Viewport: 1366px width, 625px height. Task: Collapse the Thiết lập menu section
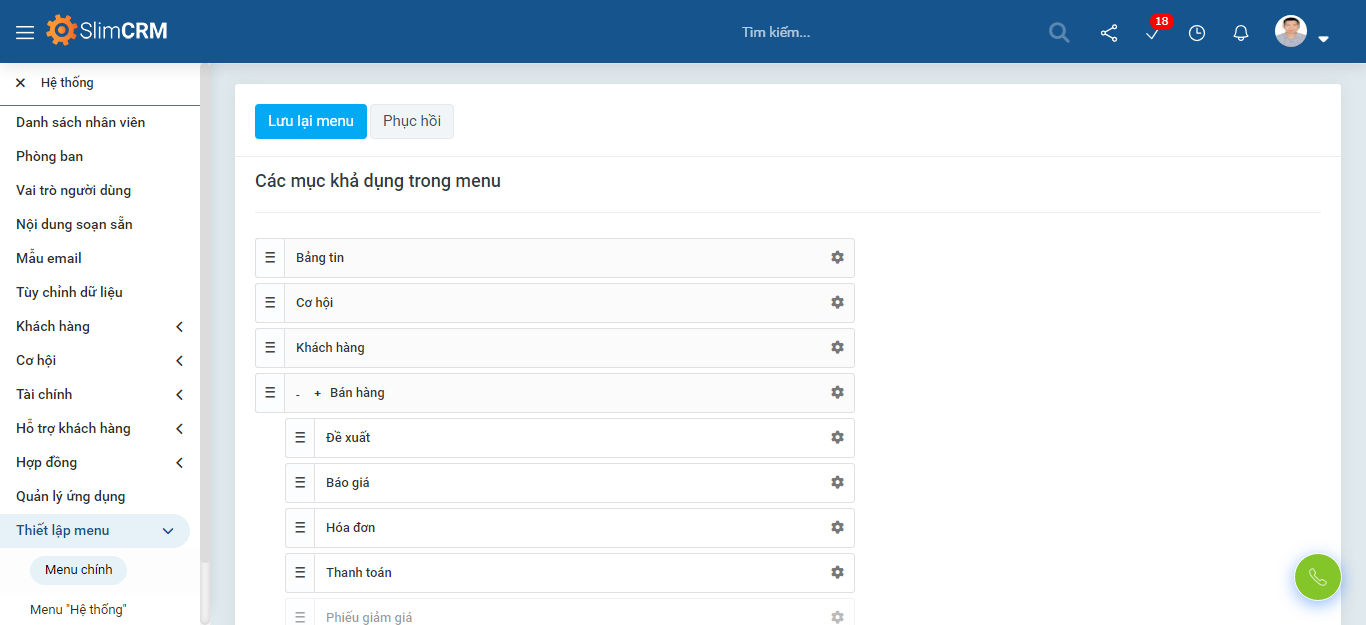pyautogui.click(x=168, y=531)
